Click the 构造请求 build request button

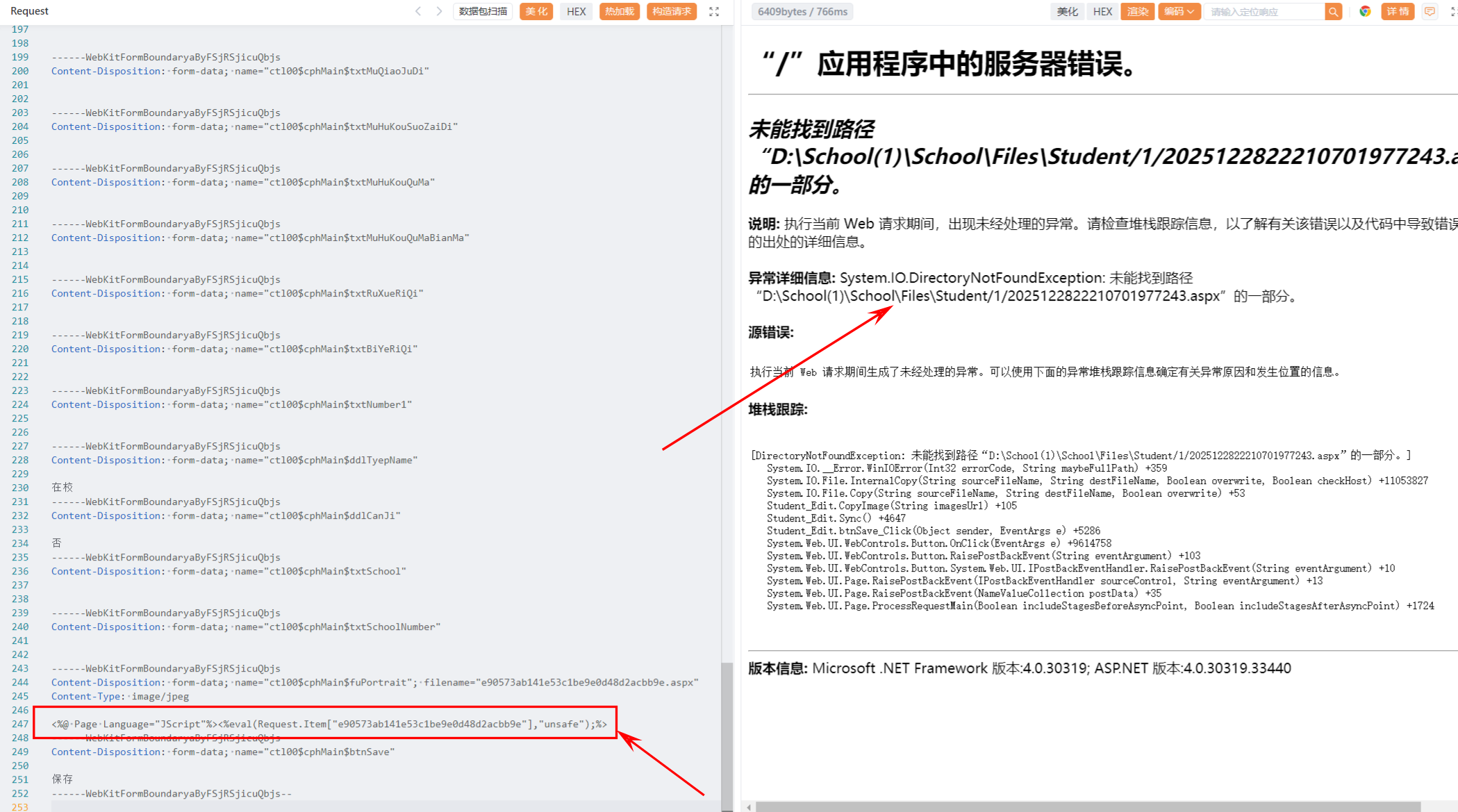coord(672,12)
